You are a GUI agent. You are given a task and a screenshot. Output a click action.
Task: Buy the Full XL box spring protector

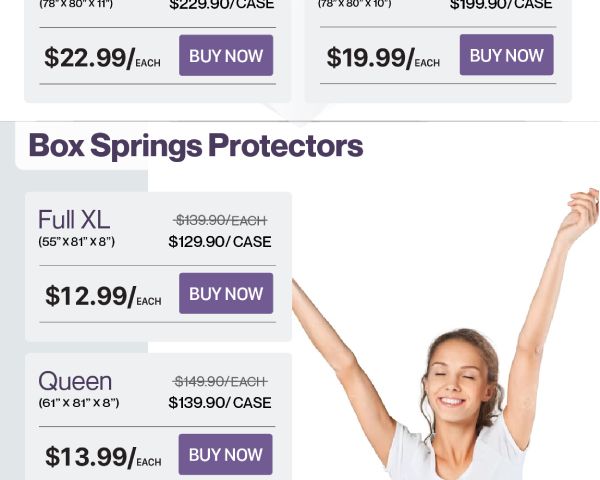click(226, 294)
